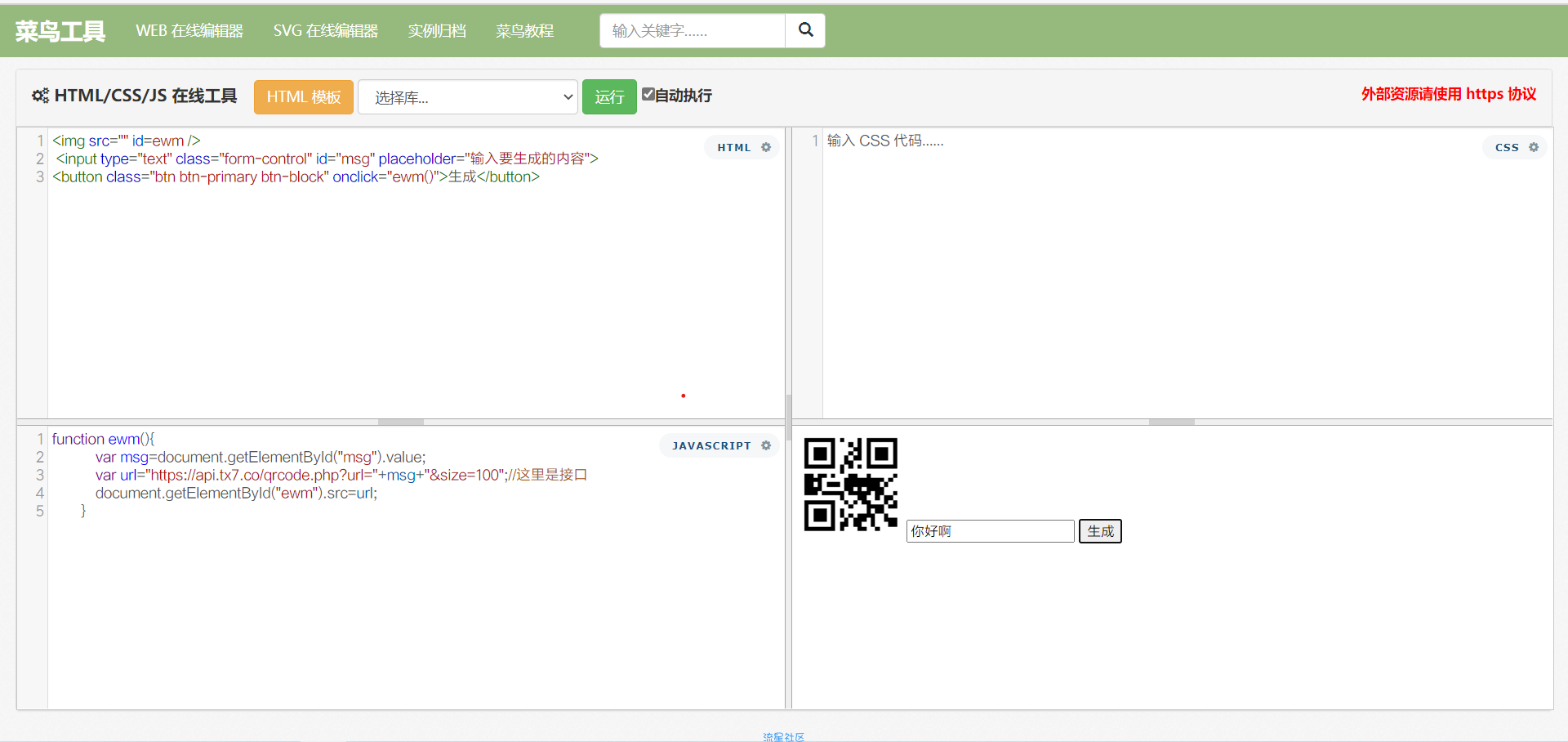Click the CSS editor horizontal scrollbar
1568x742 pixels.
point(1172,422)
